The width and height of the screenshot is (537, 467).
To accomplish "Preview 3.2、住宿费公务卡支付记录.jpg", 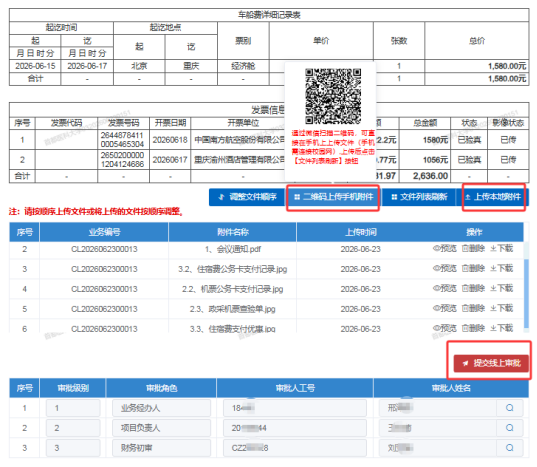I will tap(445, 268).
